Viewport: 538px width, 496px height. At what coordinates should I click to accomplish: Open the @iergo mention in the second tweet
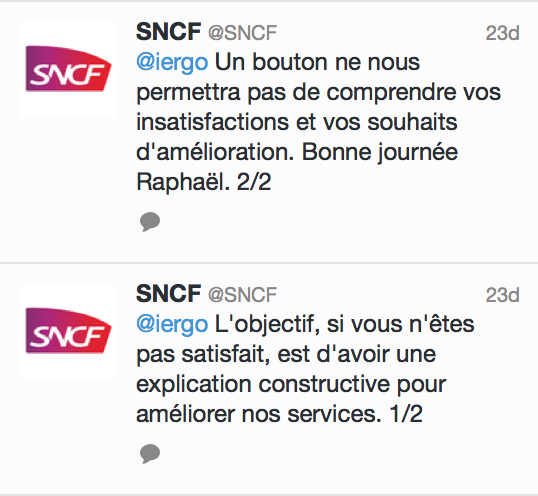pos(172,325)
